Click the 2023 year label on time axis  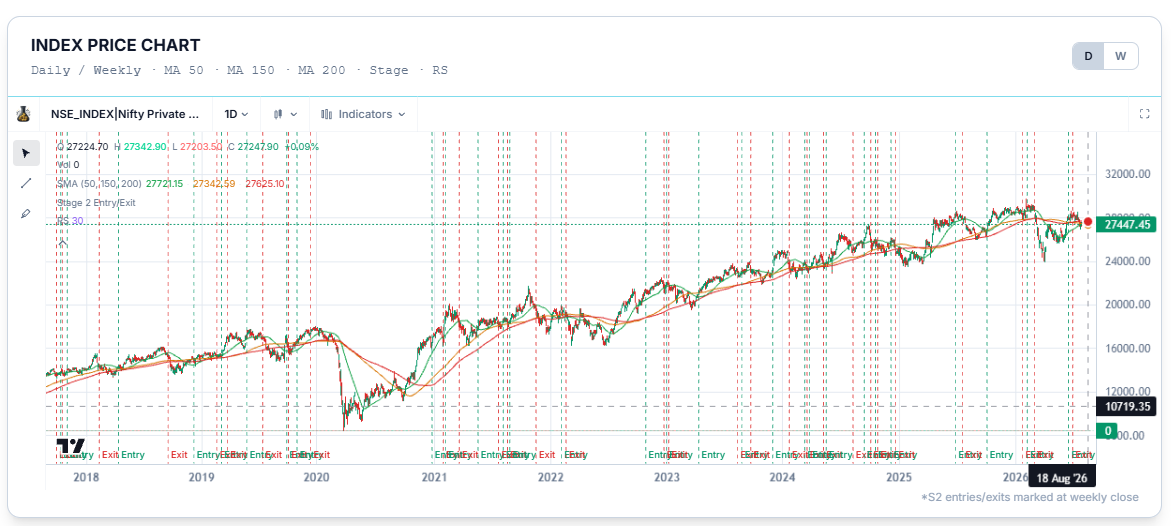pos(666,477)
